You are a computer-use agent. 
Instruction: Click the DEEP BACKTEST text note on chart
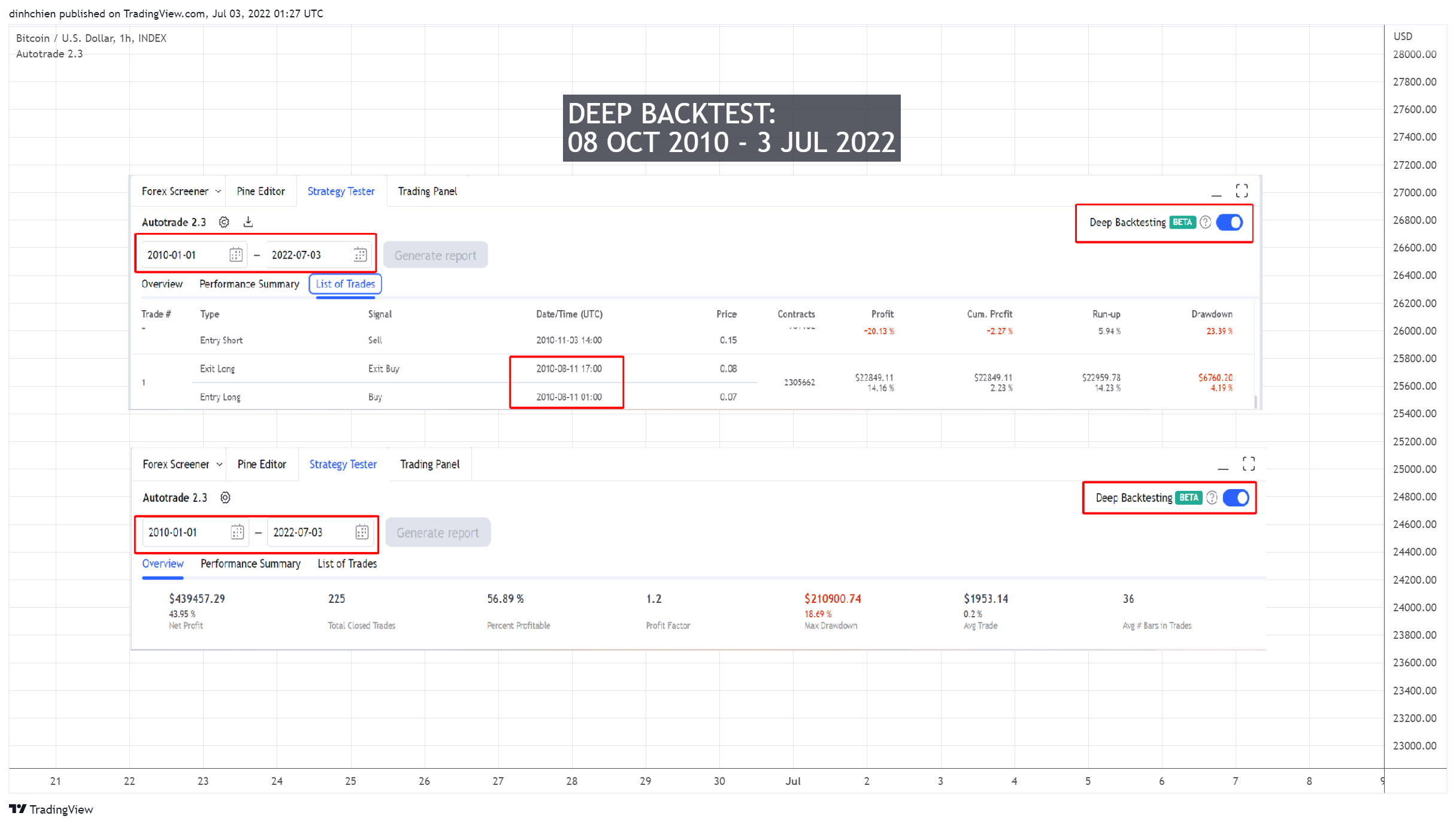pyautogui.click(x=731, y=128)
